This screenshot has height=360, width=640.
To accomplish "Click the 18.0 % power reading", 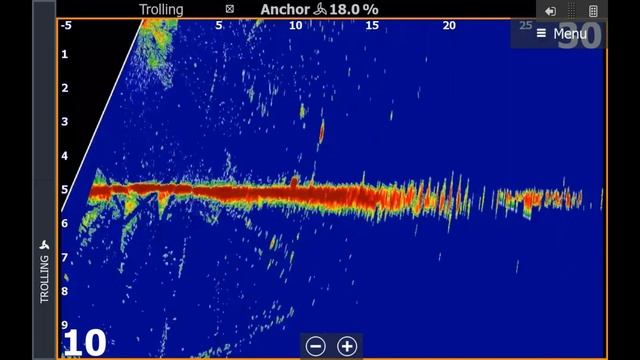I will click(353, 9).
